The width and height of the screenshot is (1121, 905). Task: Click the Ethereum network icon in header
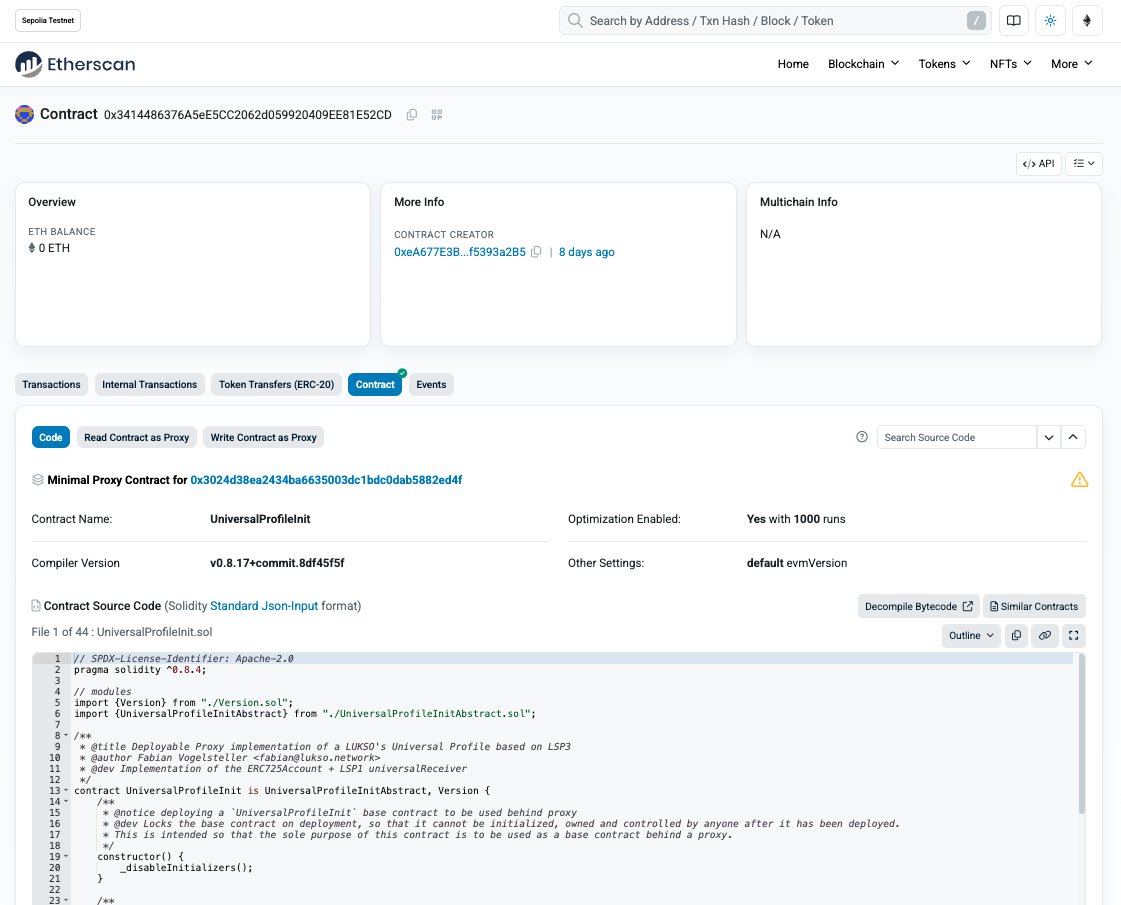1087,21
